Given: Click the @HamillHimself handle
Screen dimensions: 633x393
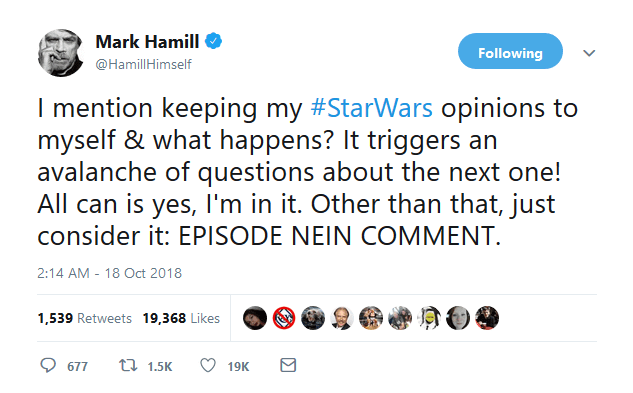Looking at the screenshot, I should click(143, 64).
